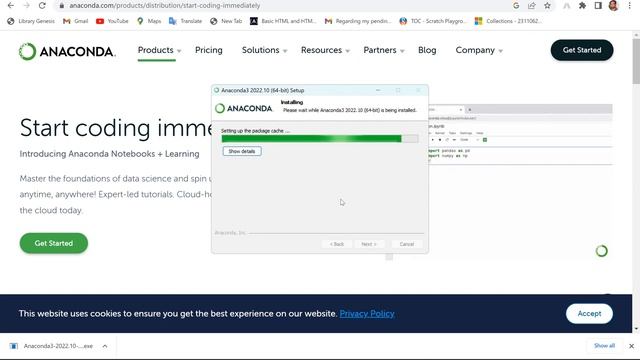
Task: Open the Collections bookmark
Action: click(x=508, y=21)
